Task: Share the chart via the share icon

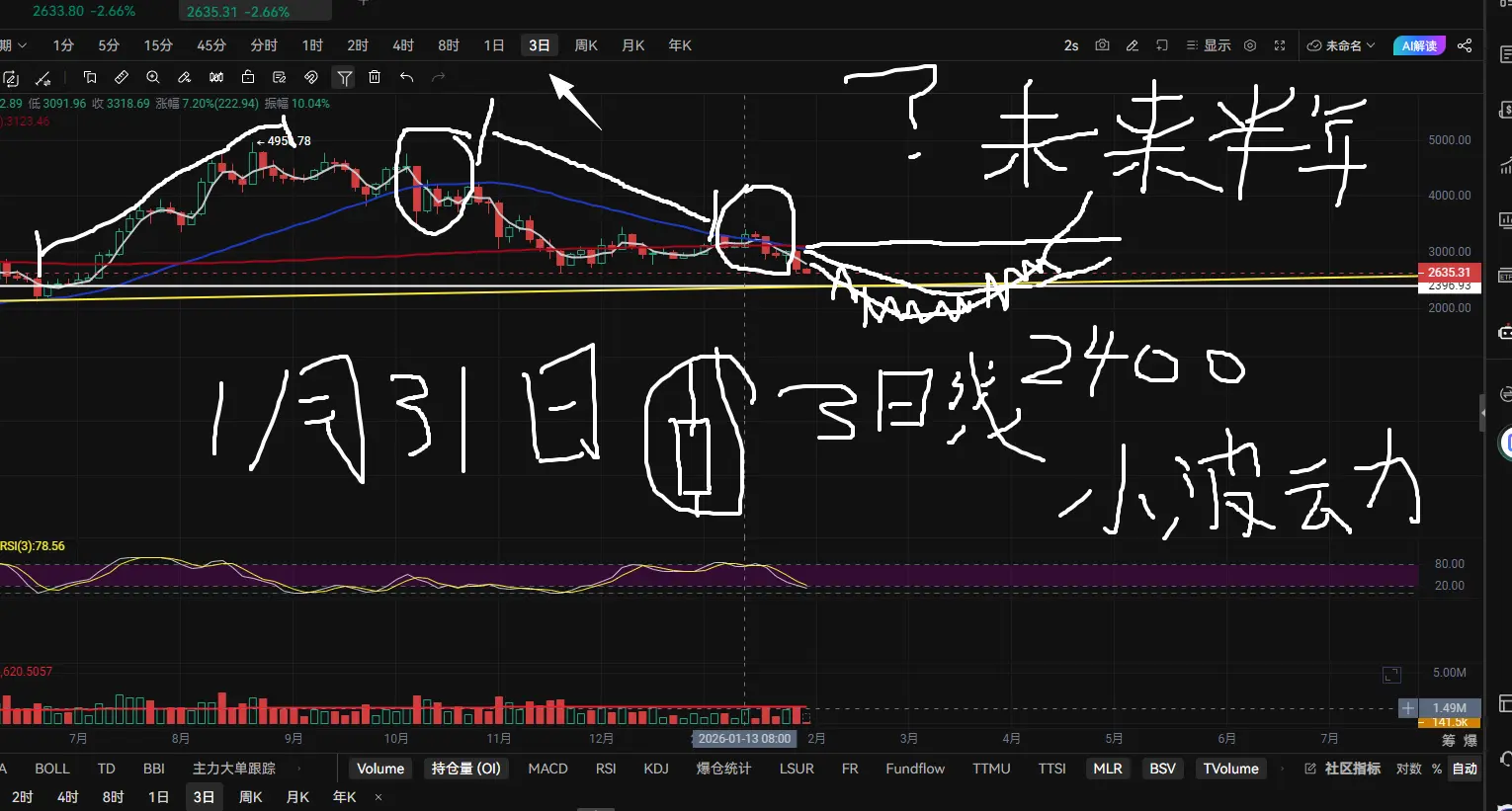Action: tap(1465, 45)
